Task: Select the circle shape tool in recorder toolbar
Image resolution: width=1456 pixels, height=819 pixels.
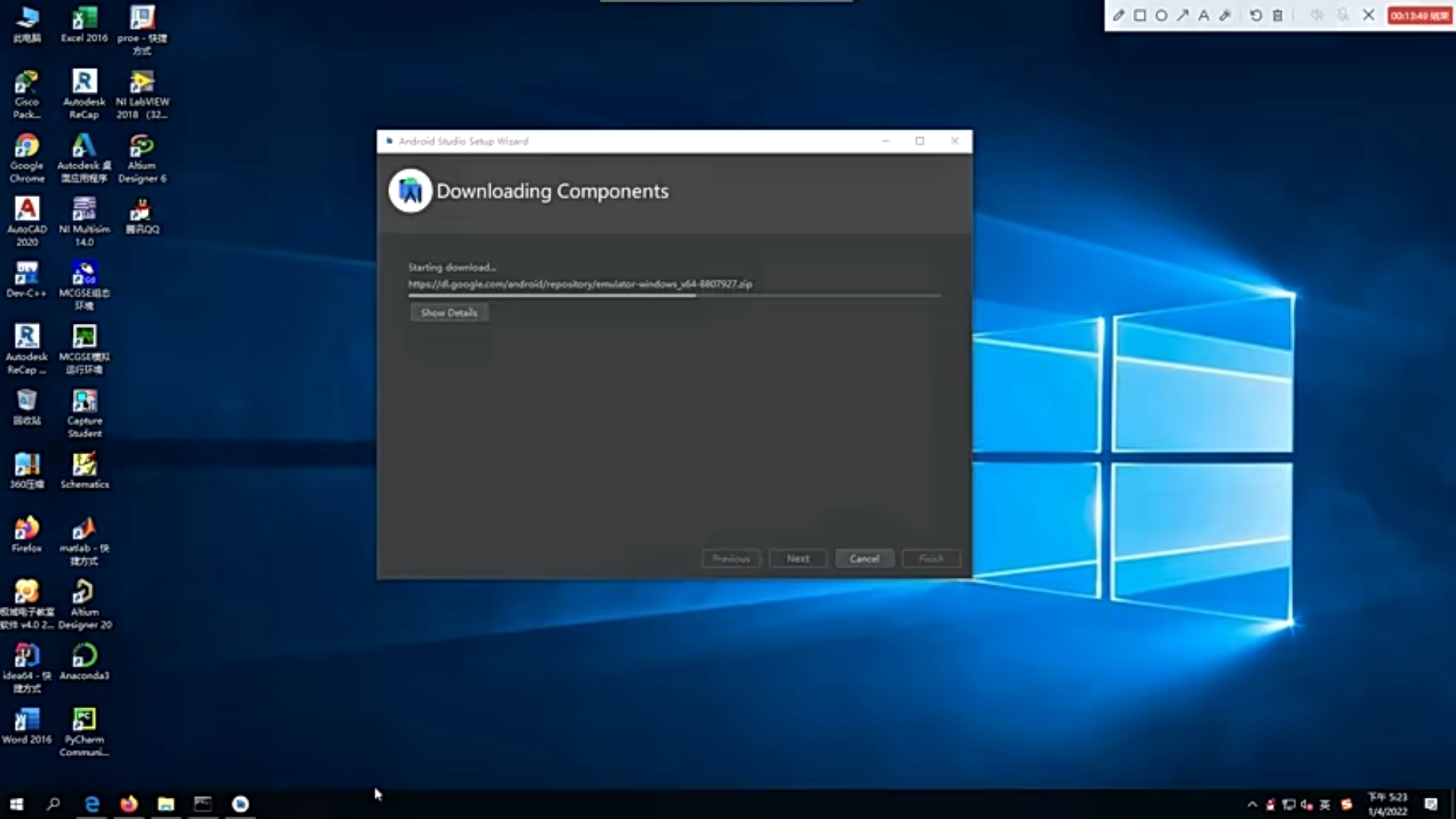Action: tap(1161, 15)
